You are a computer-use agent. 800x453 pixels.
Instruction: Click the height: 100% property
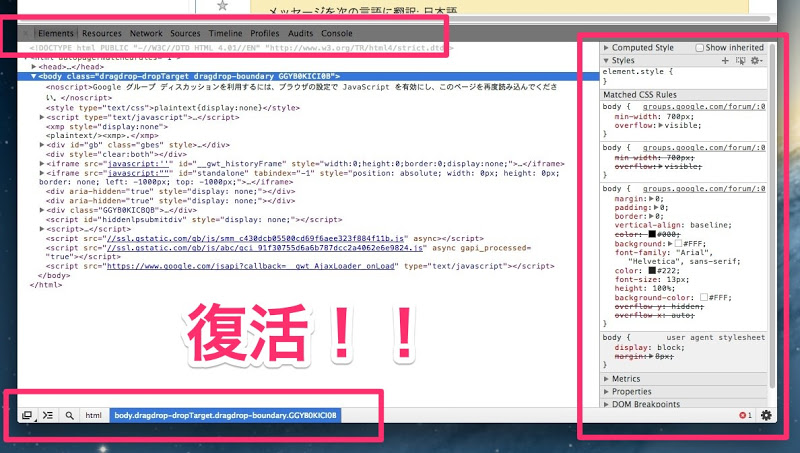pyautogui.click(x=644, y=288)
